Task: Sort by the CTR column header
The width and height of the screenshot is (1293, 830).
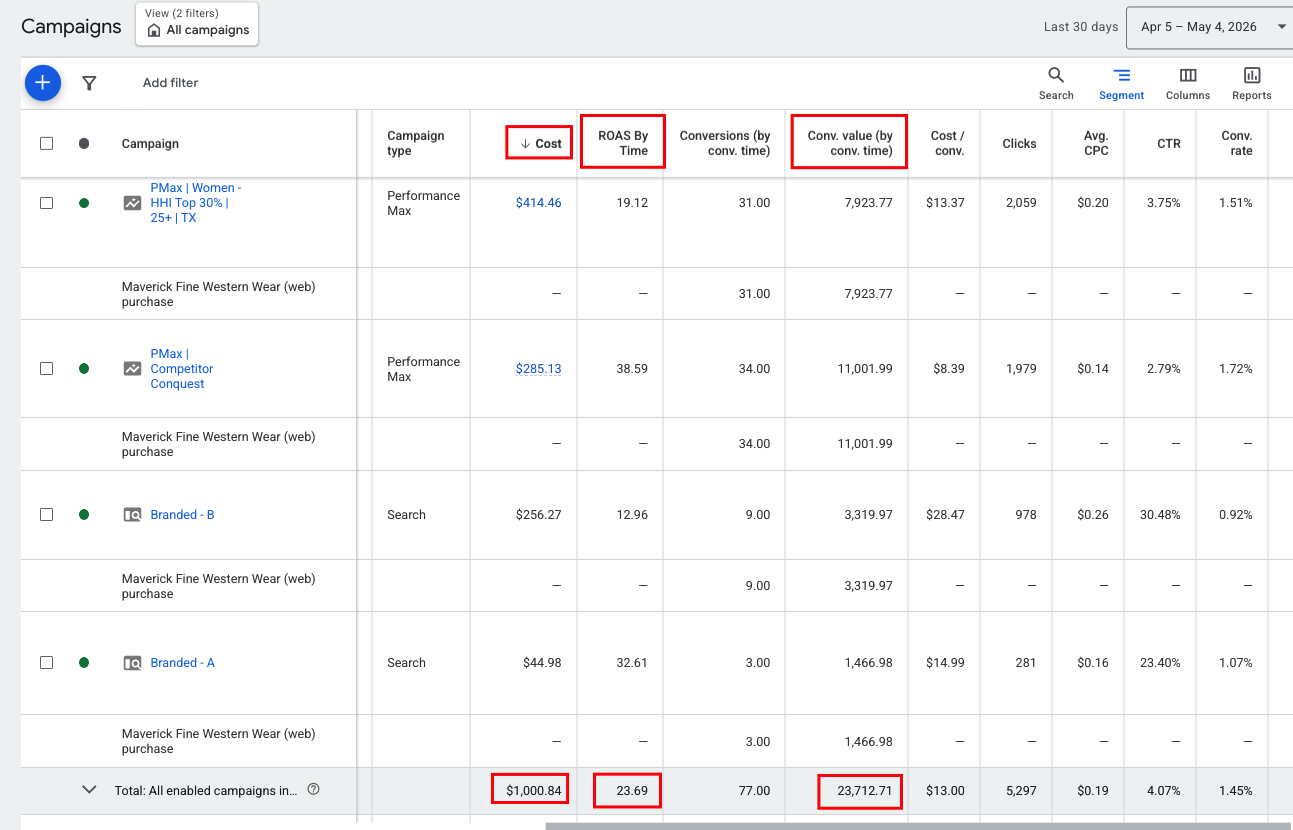Action: point(1169,143)
